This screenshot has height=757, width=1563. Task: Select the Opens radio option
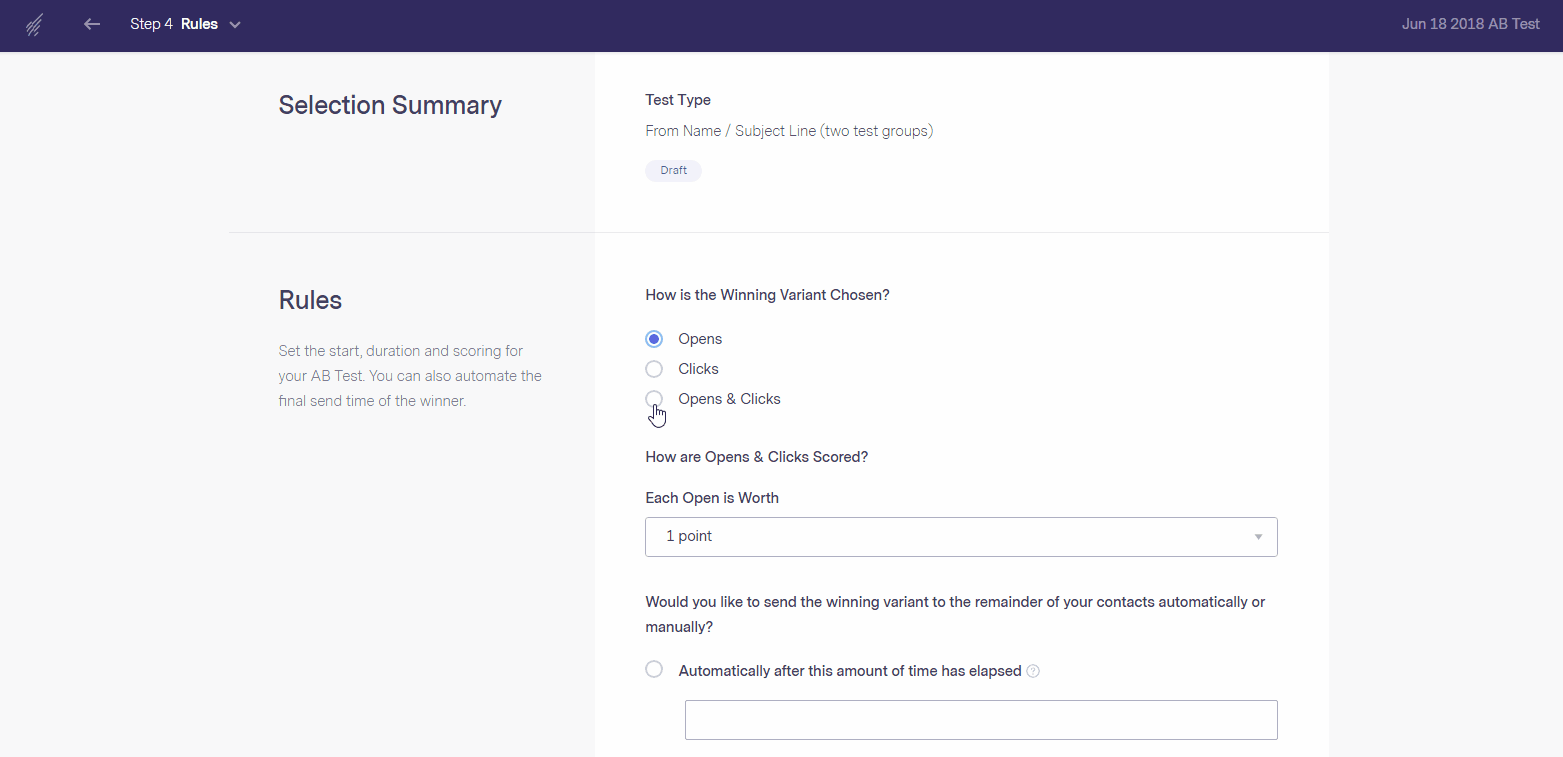(x=654, y=339)
